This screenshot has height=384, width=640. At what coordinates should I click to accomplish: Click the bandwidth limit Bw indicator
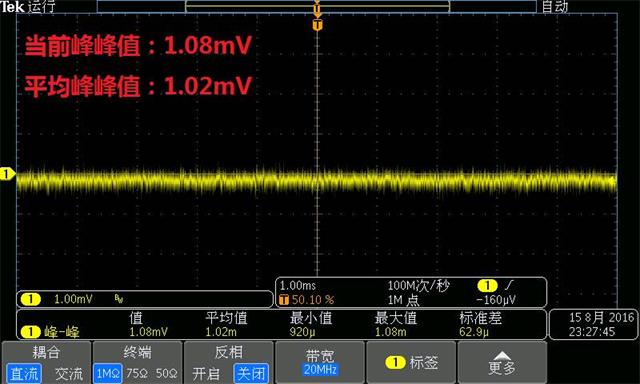pyautogui.click(x=119, y=300)
